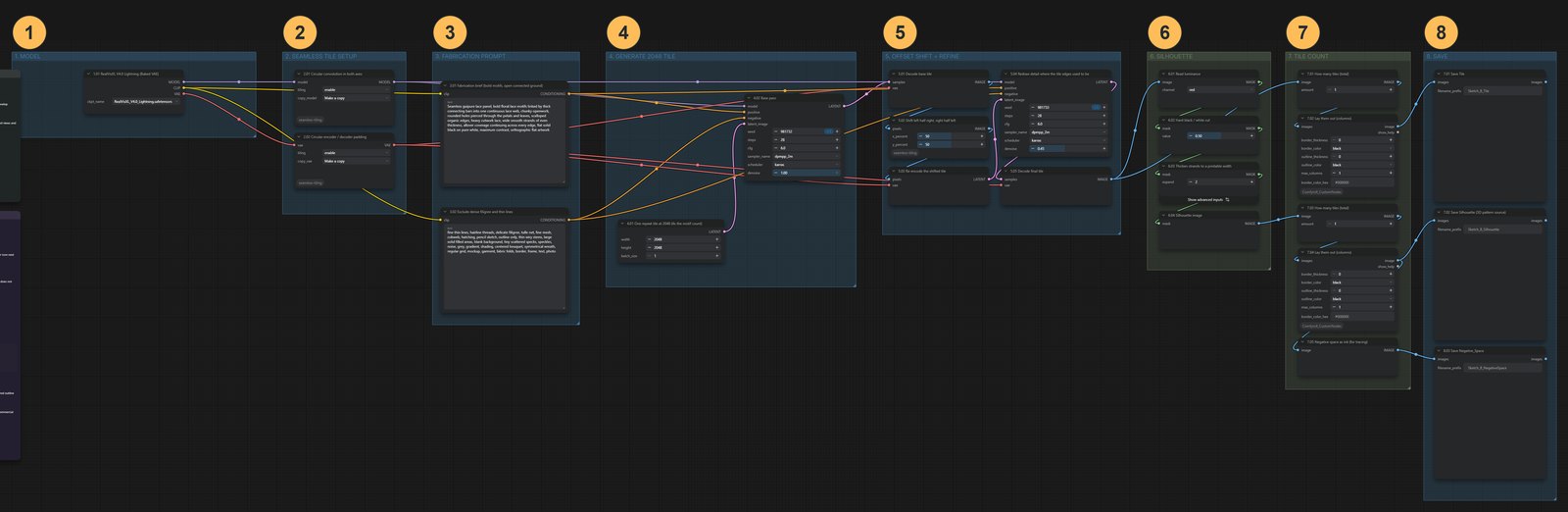Image resolution: width=1568 pixels, height=512 pixels.
Task: Click seamless-tiling badge on node 5.02
Action: pos(906,153)
